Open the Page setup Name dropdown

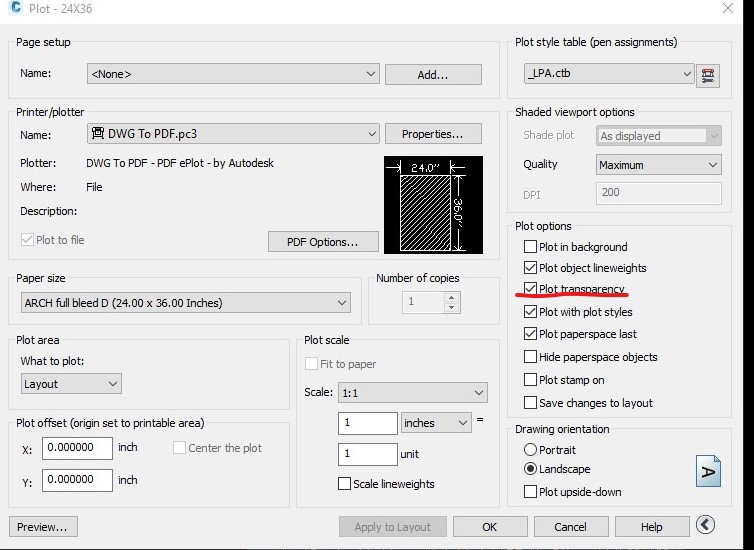point(233,74)
